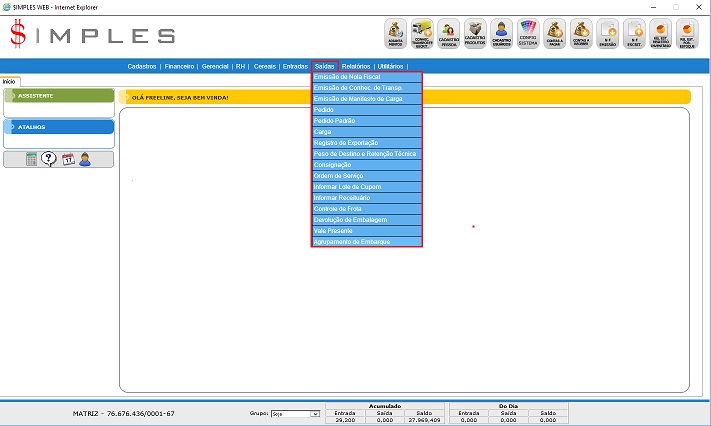Viewport: 711px width, 426px height.
Task: Open the NF Emissão icon
Action: (x=607, y=33)
